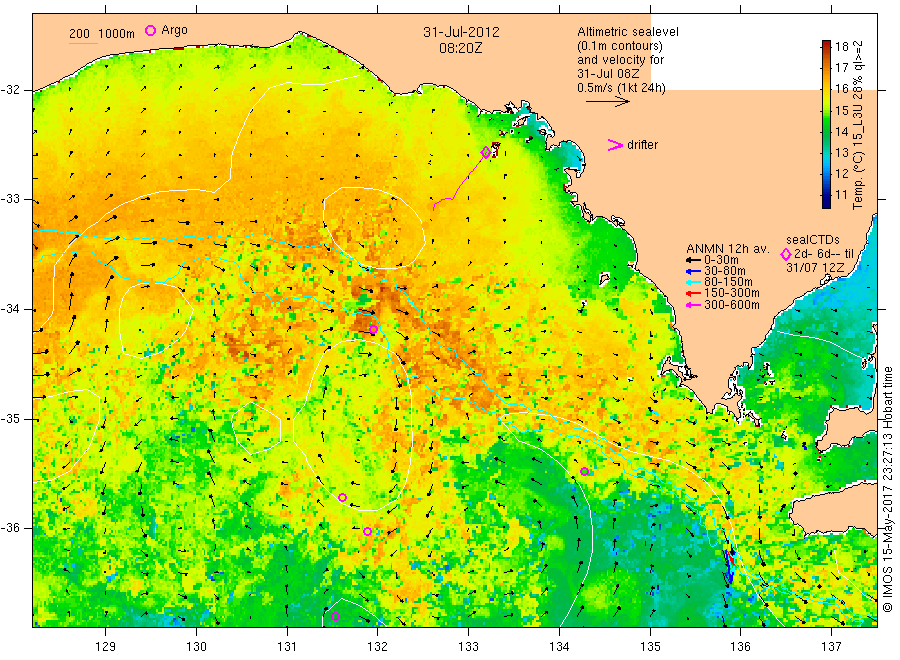Click the date '31-Jul-2012'

pyautogui.click(x=461, y=32)
